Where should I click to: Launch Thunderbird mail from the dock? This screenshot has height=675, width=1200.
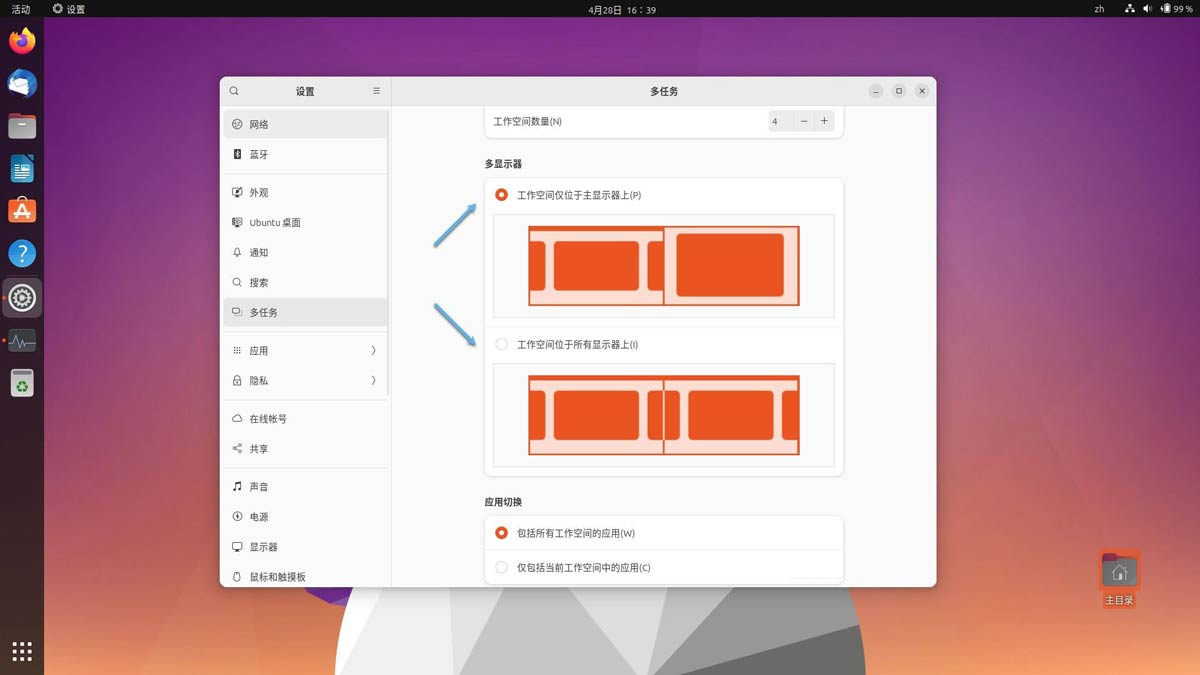pyautogui.click(x=22, y=84)
